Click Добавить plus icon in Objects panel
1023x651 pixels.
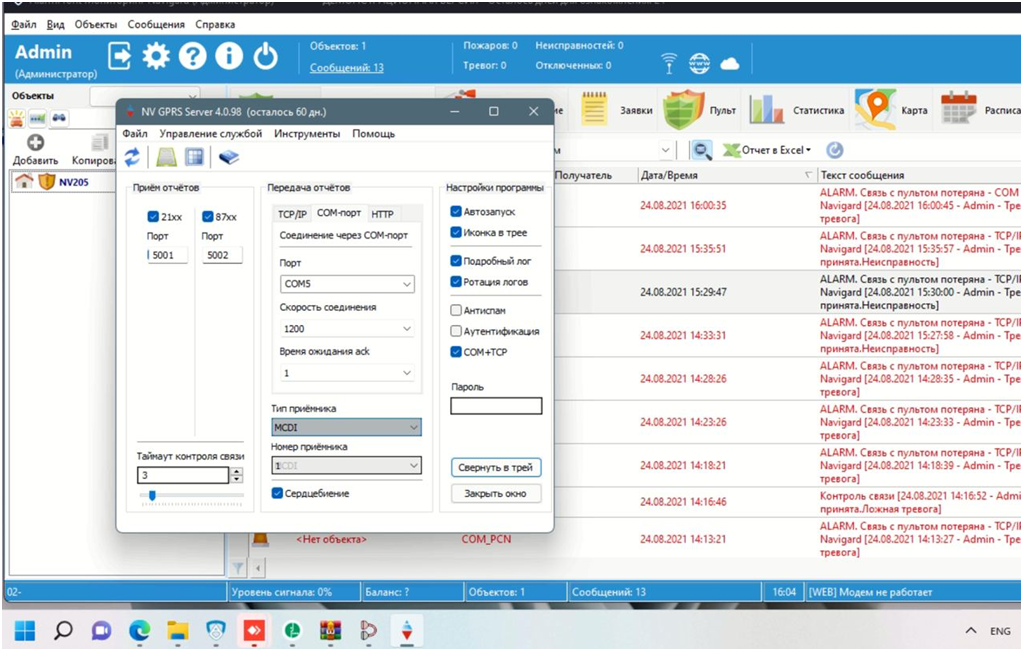[35, 142]
